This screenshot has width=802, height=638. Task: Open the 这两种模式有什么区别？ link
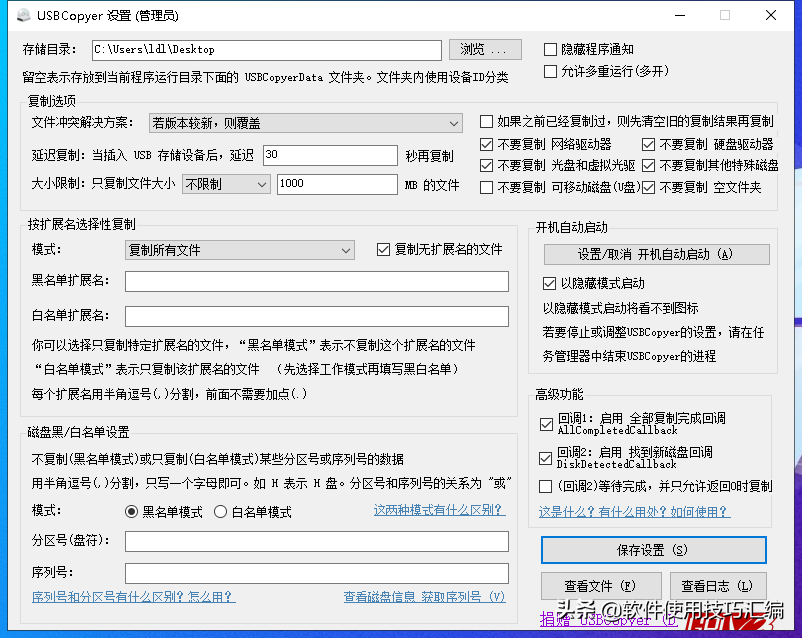tap(439, 510)
